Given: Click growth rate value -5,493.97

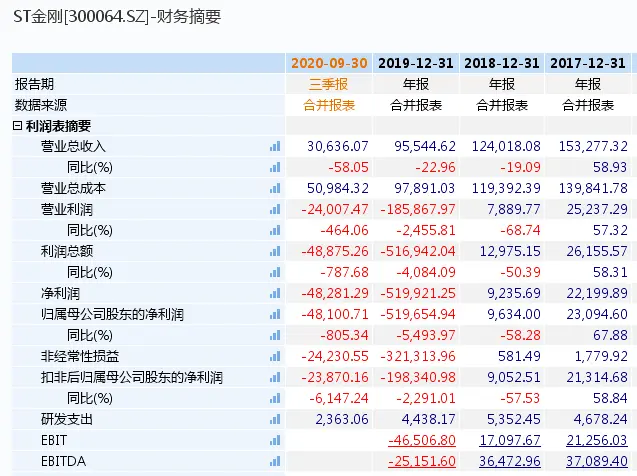Looking at the screenshot, I should point(426,335).
